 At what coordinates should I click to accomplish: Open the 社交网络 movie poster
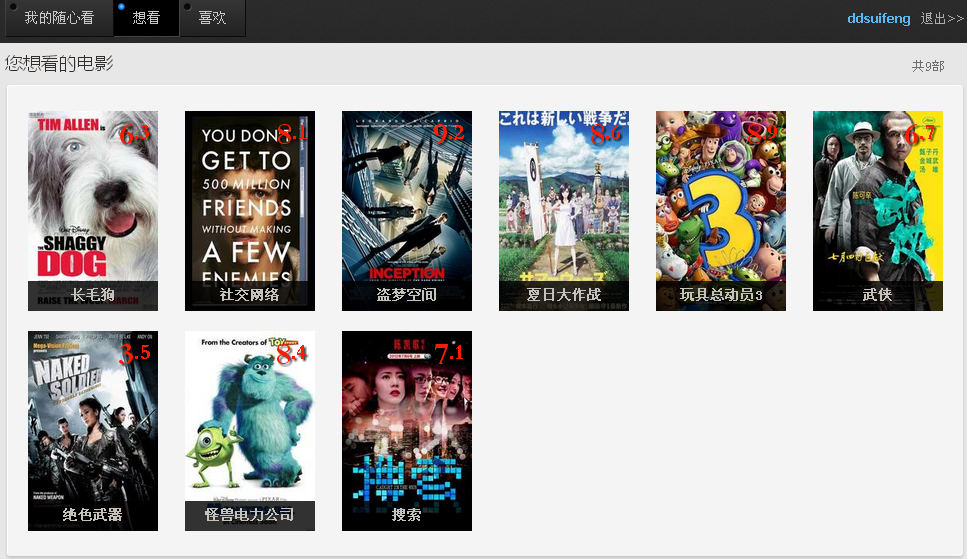[x=250, y=210]
